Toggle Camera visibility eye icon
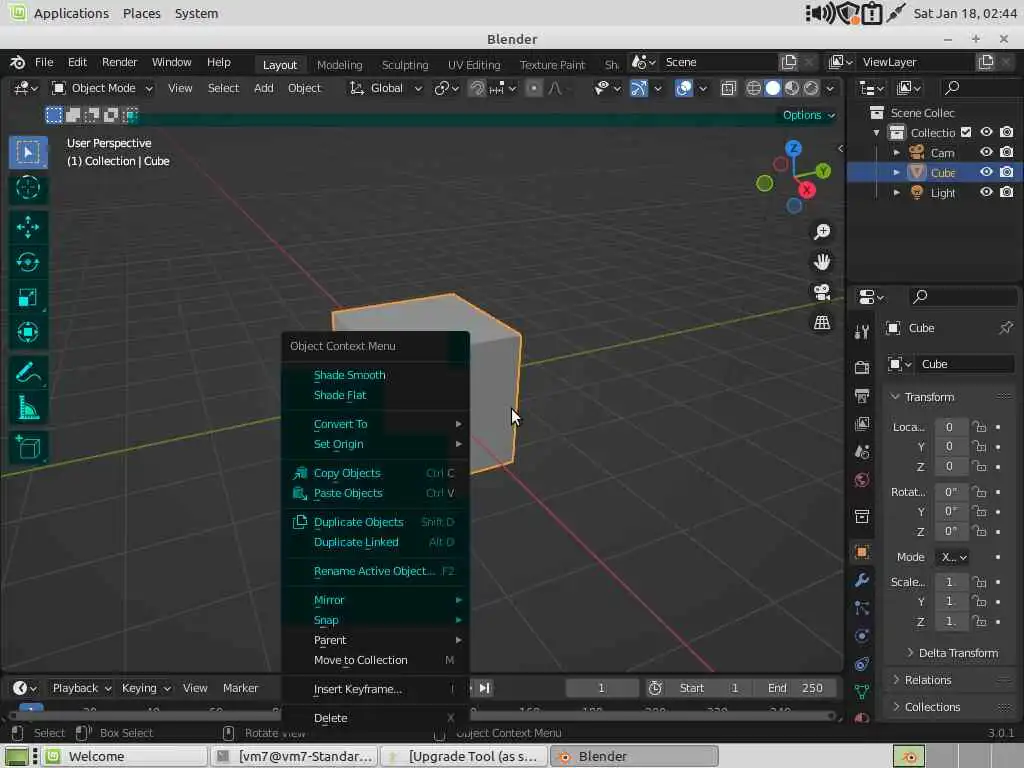The height and width of the screenshot is (768, 1024). tap(986, 152)
